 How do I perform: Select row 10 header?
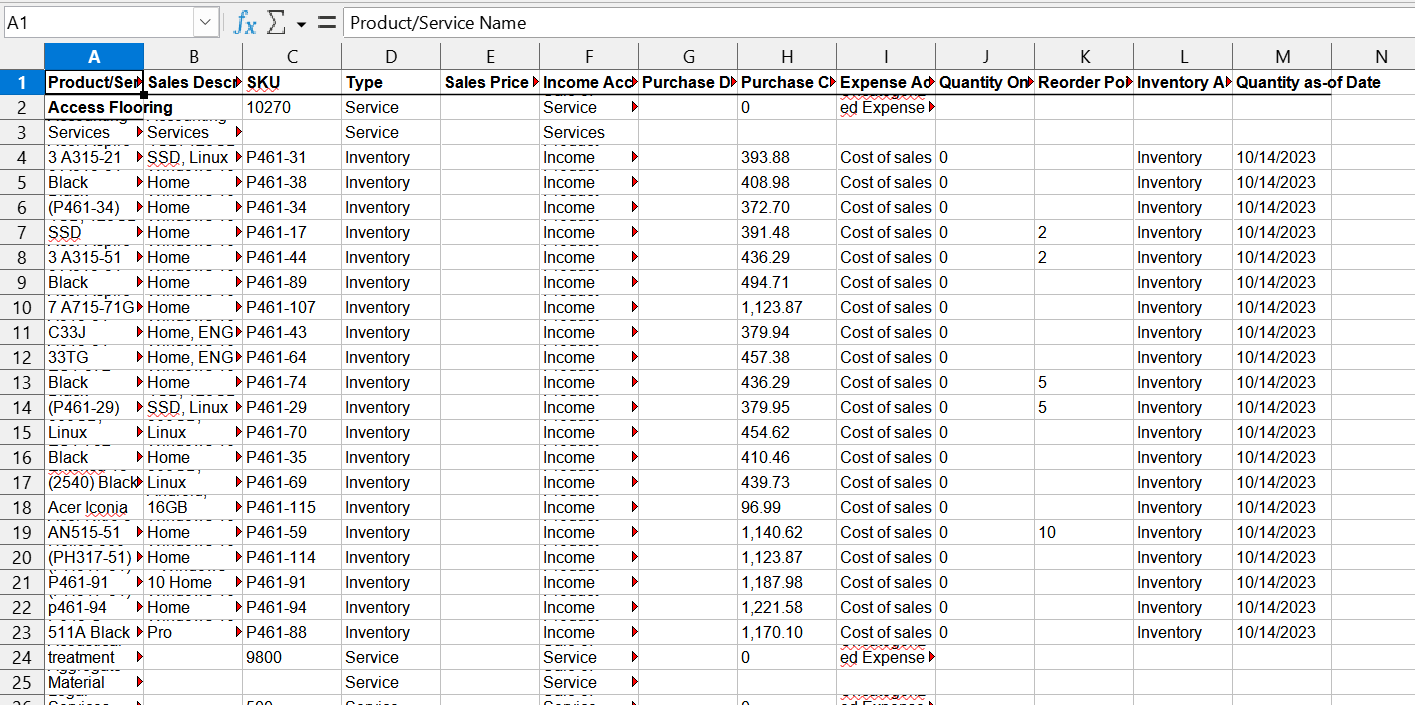pyautogui.click(x=22, y=307)
